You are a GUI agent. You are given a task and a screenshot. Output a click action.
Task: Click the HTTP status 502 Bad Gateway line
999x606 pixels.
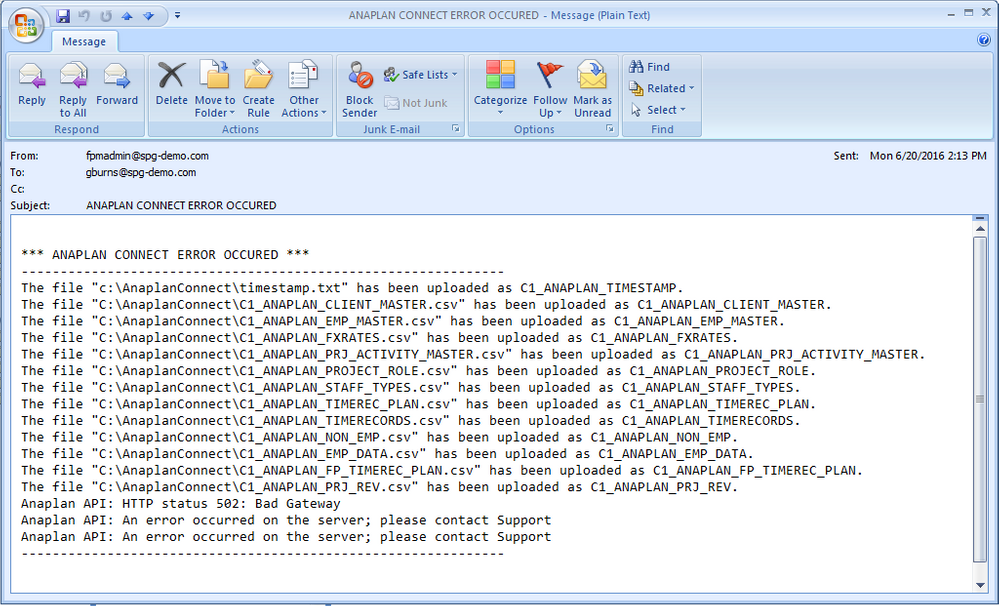[181, 503]
